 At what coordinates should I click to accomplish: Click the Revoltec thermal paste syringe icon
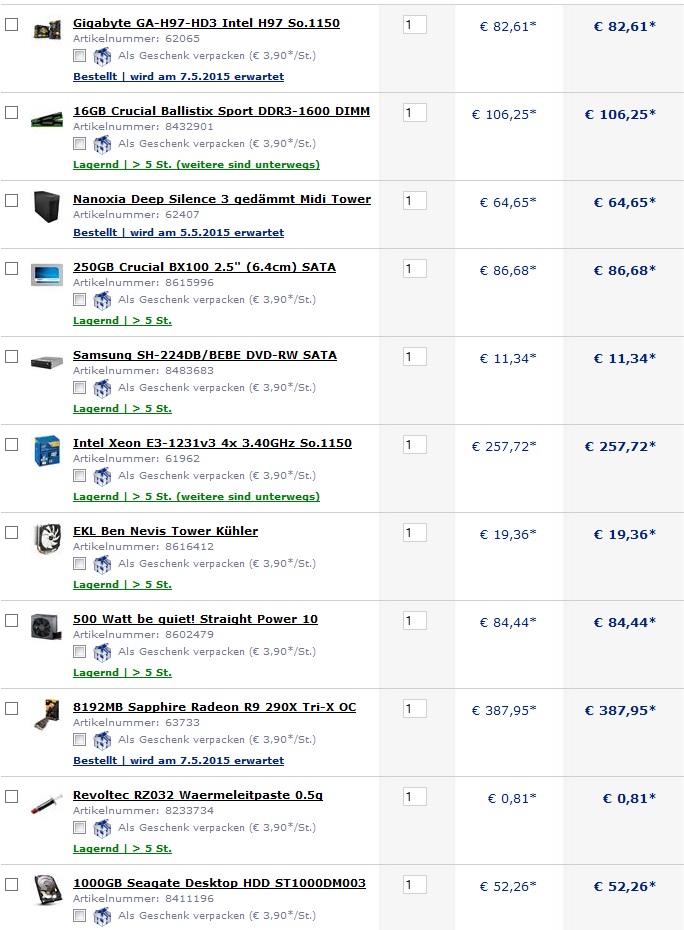(x=47, y=804)
